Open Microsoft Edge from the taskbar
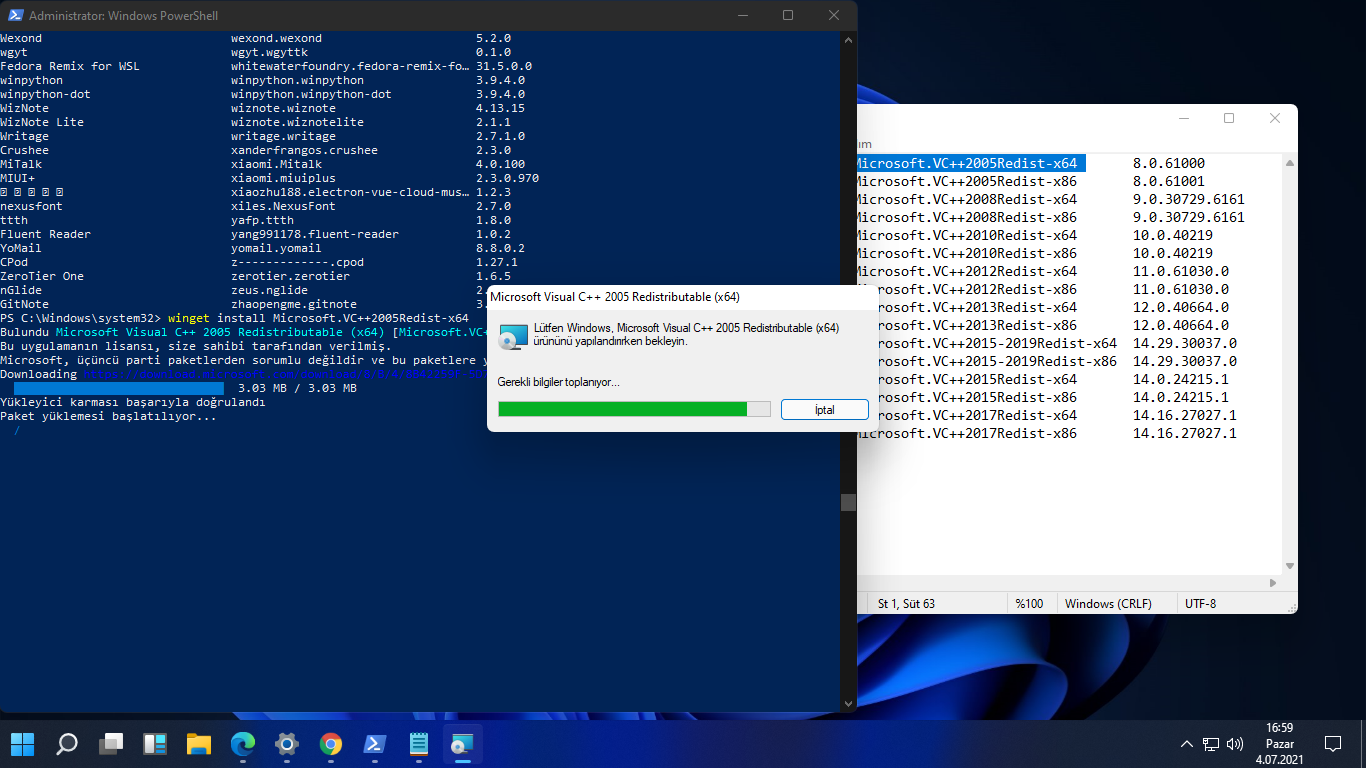 coord(243,744)
